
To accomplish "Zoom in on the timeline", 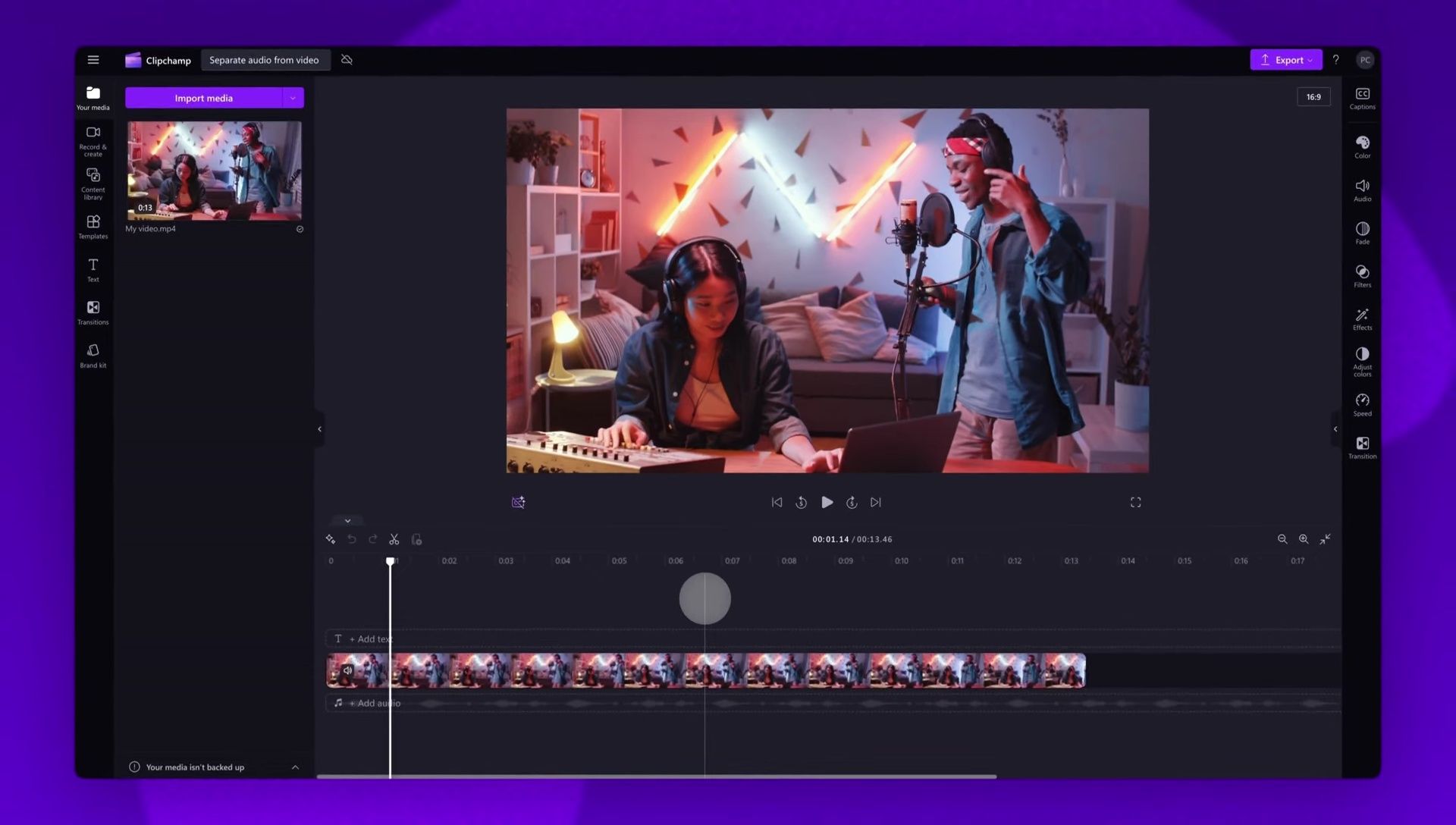I will point(1304,539).
